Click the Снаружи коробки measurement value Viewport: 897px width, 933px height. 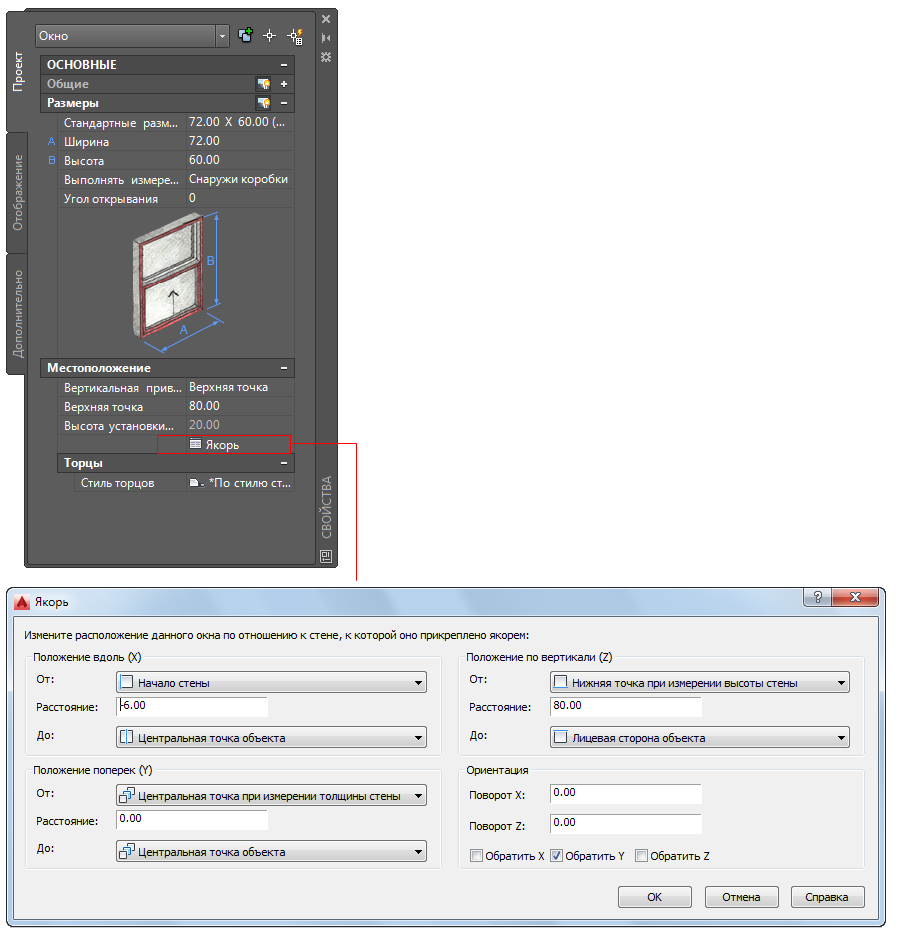click(x=240, y=179)
